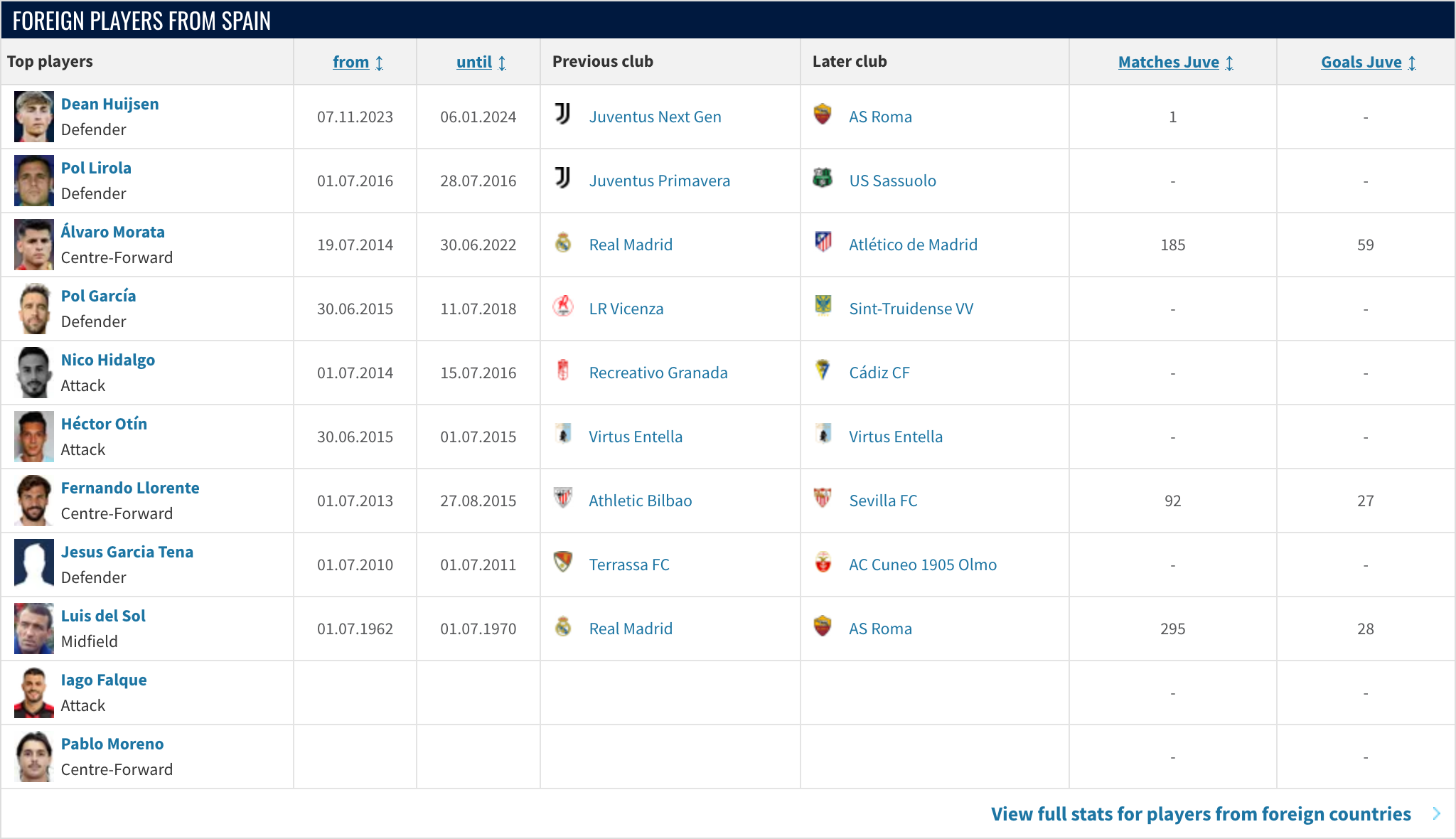Click the Atlético de Madrid crest icon
The height and width of the screenshot is (839, 1456).
[x=823, y=242]
